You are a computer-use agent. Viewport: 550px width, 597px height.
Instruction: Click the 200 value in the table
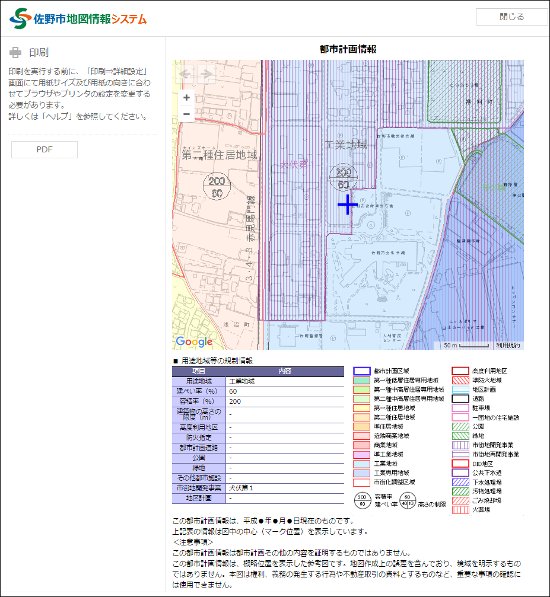[x=235, y=401]
